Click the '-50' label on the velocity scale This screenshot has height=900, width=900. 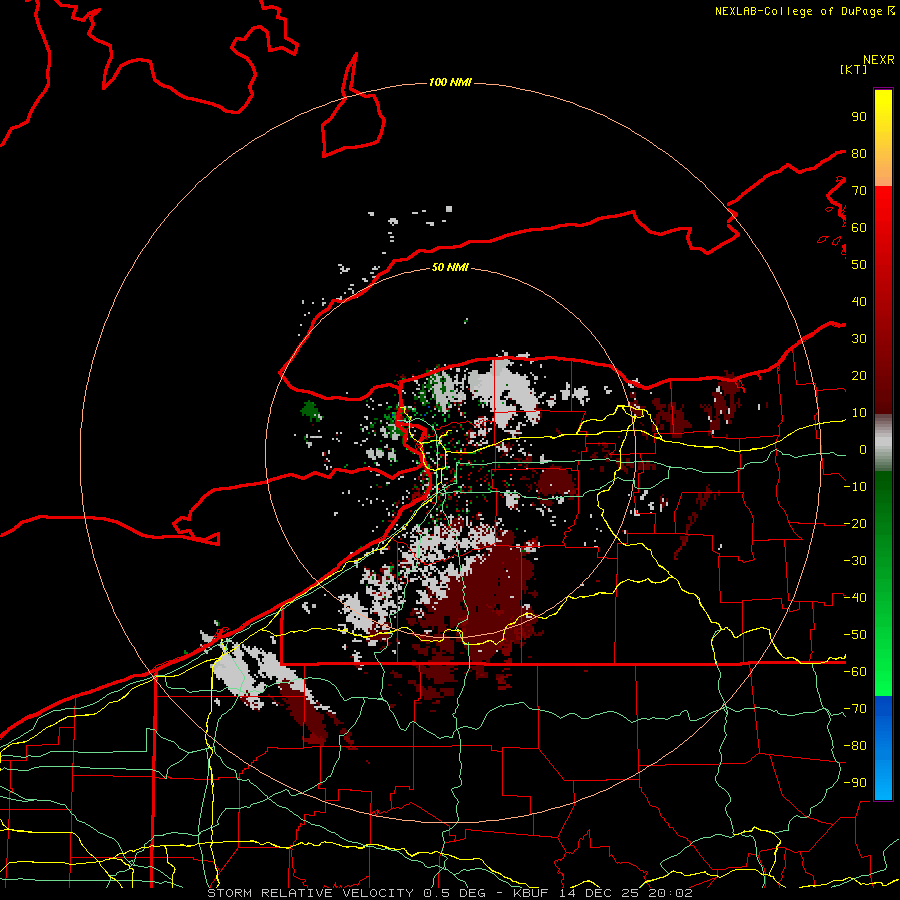coord(855,635)
